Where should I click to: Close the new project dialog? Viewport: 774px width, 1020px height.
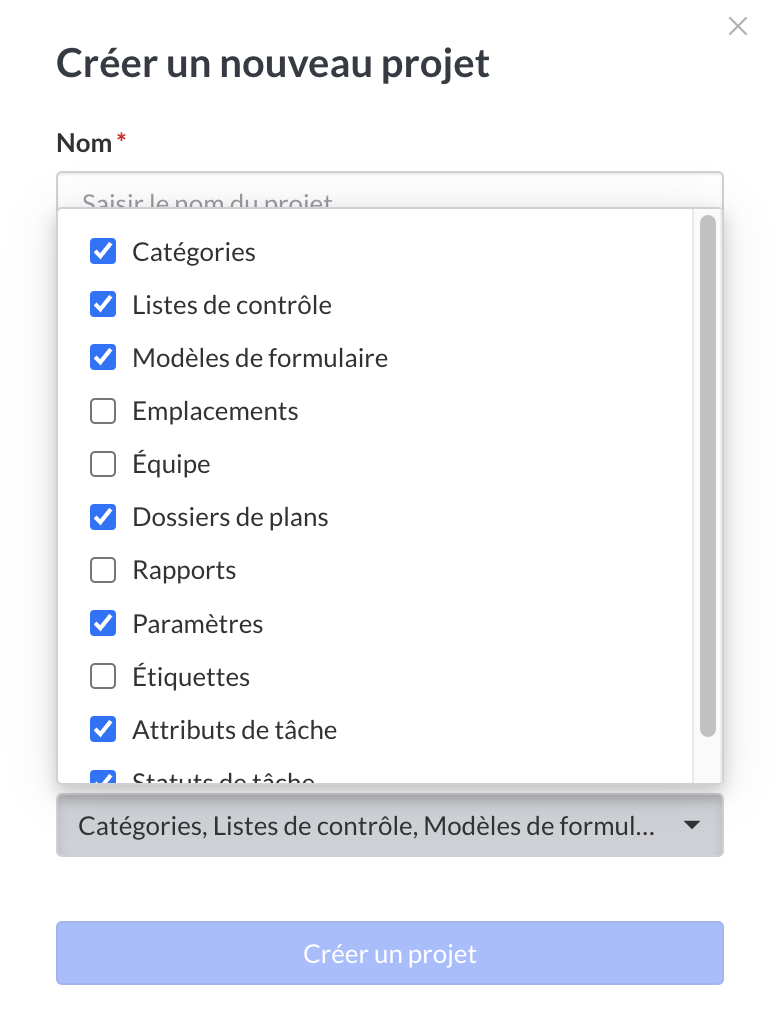738,27
